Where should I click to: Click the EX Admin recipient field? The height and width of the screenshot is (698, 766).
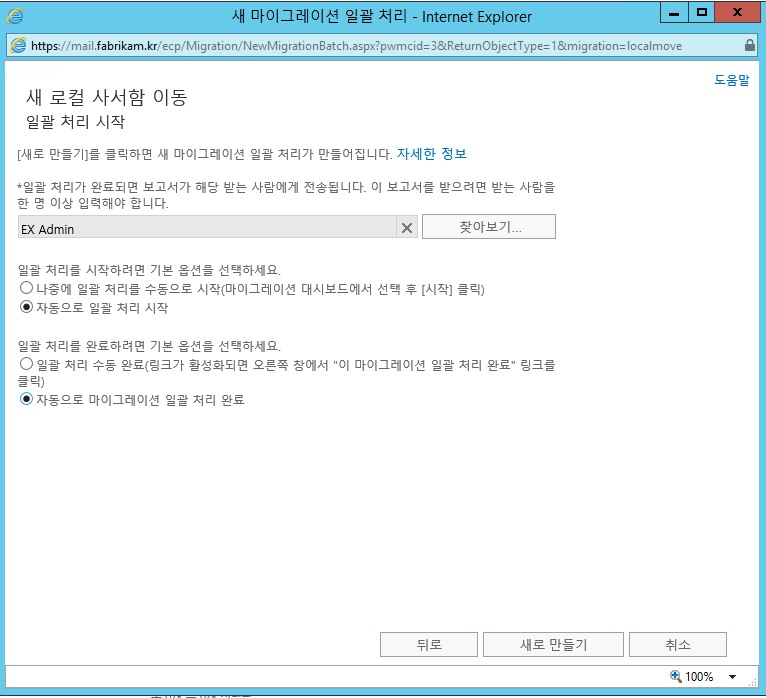coord(207,227)
